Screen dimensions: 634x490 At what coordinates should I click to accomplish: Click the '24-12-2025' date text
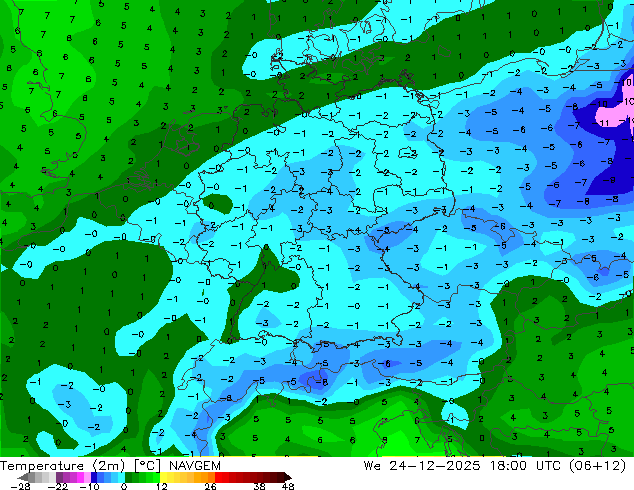click(x=434, y=466)
